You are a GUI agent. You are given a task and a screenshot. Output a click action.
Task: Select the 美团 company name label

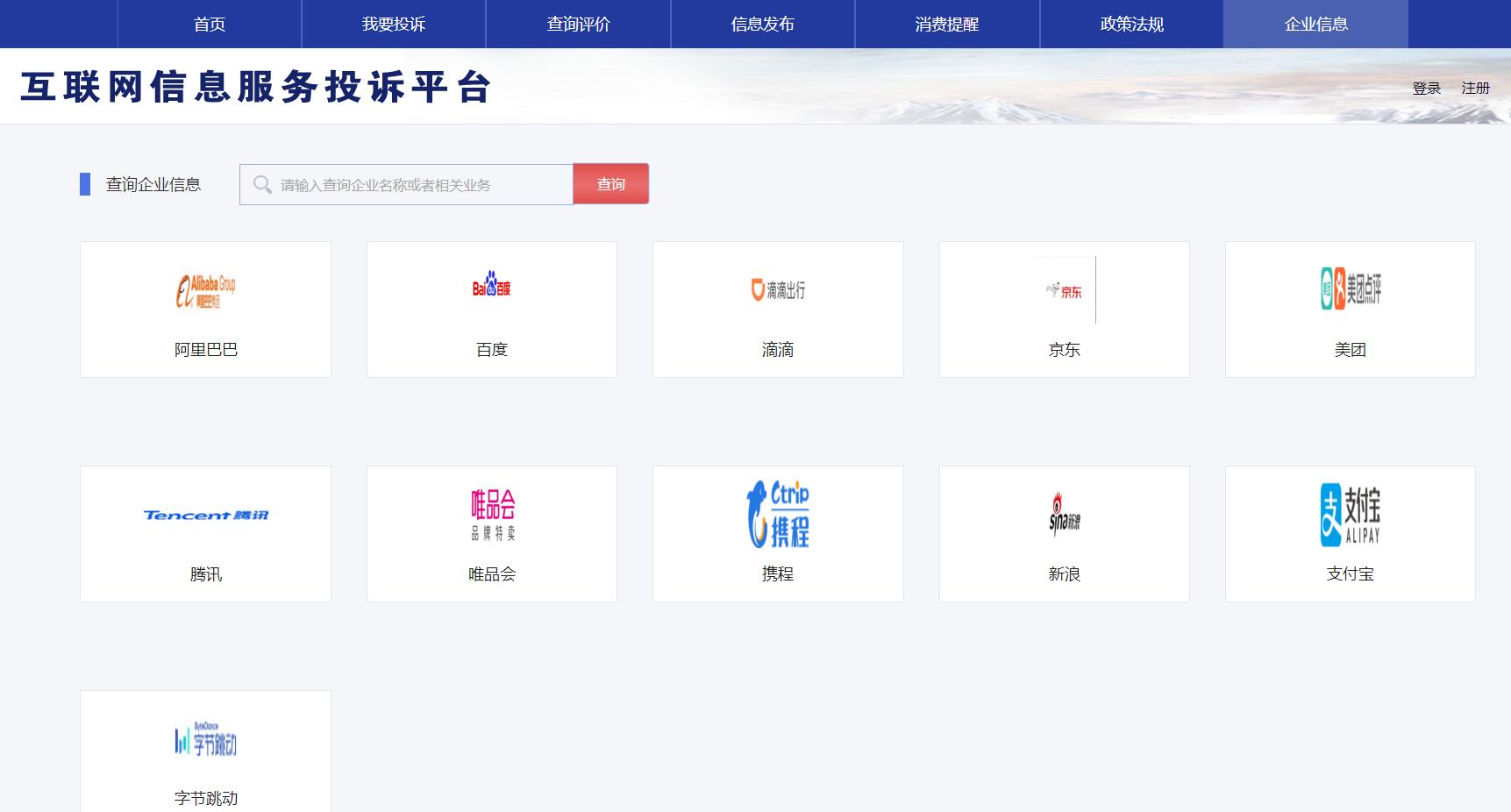[1351, 349]
